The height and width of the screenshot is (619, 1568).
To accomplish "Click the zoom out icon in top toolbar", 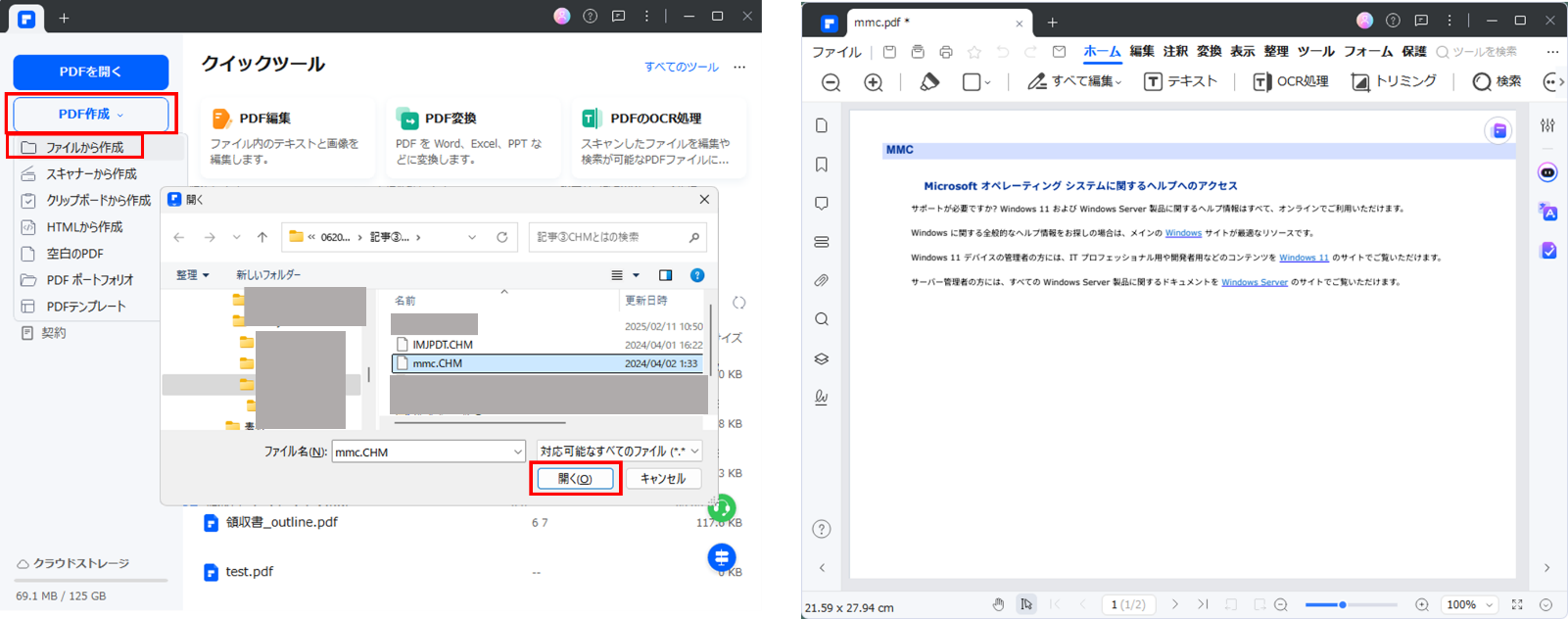I will (831, 82).
